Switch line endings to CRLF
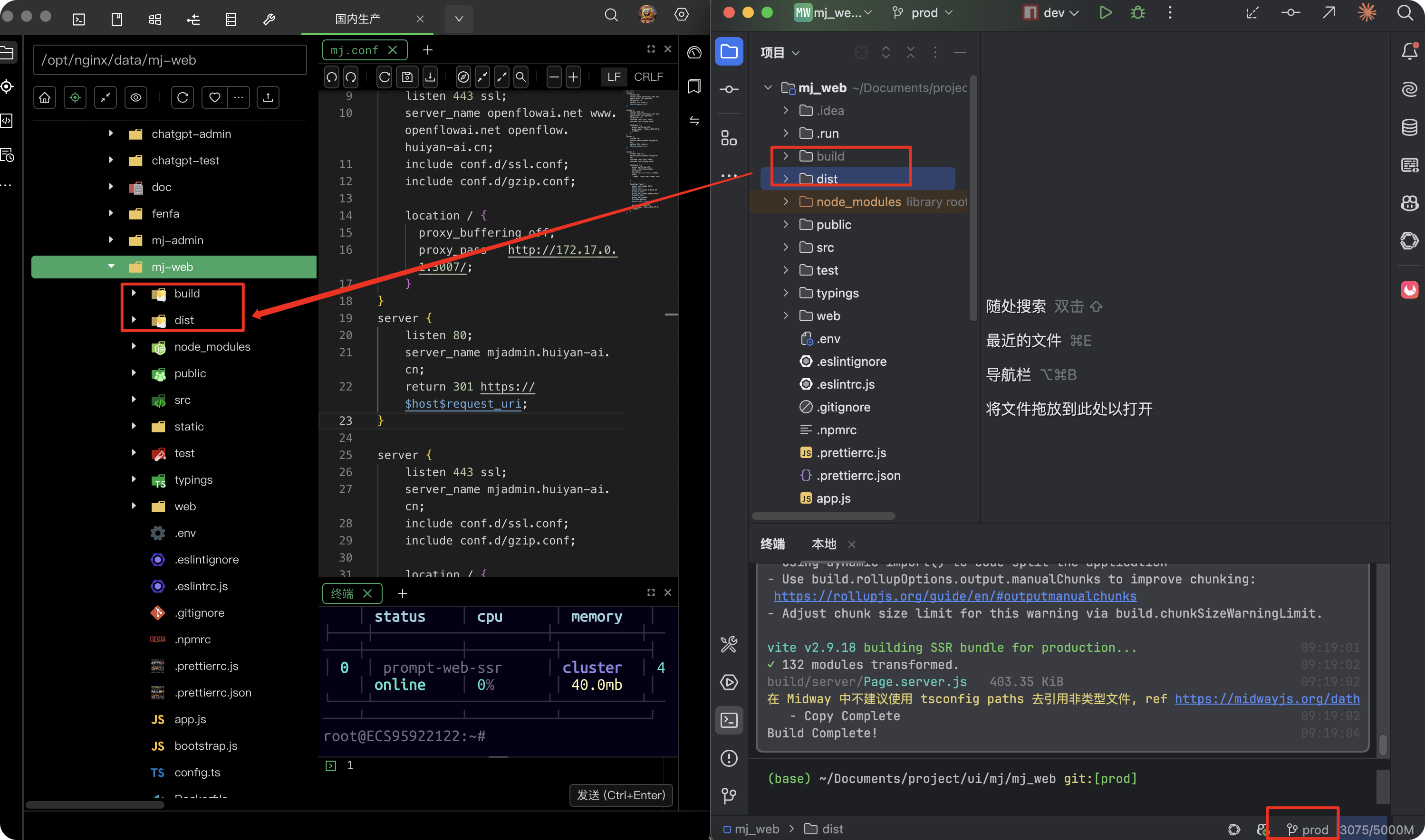 (648, 77)
